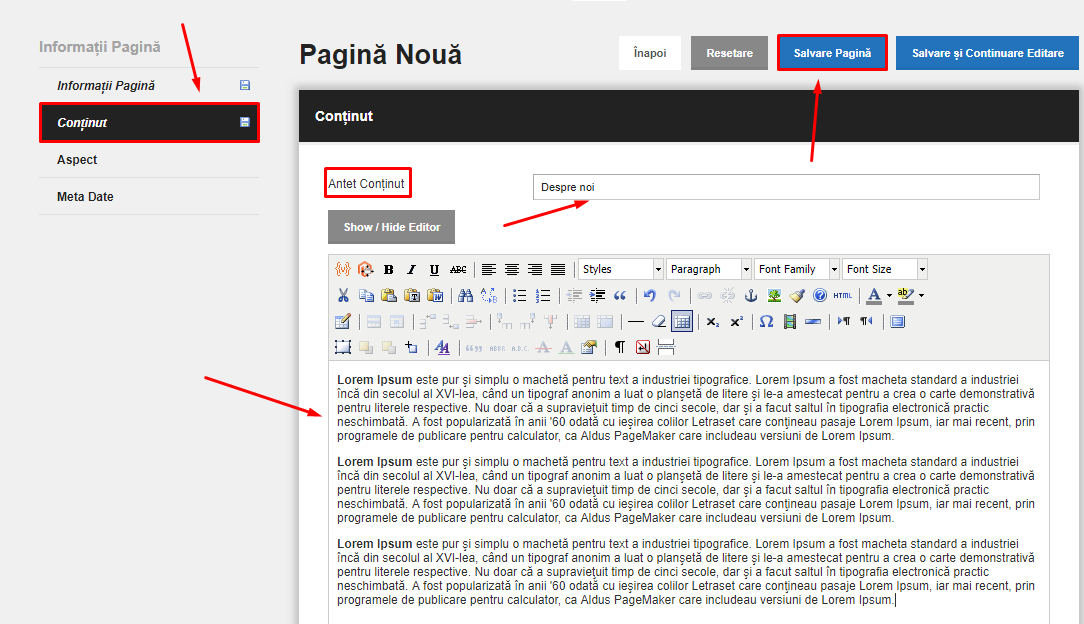Insert a new table with the pencil icon
Image resolution: width=1084 pixels, height=624 pixels.
click(343, 322)
